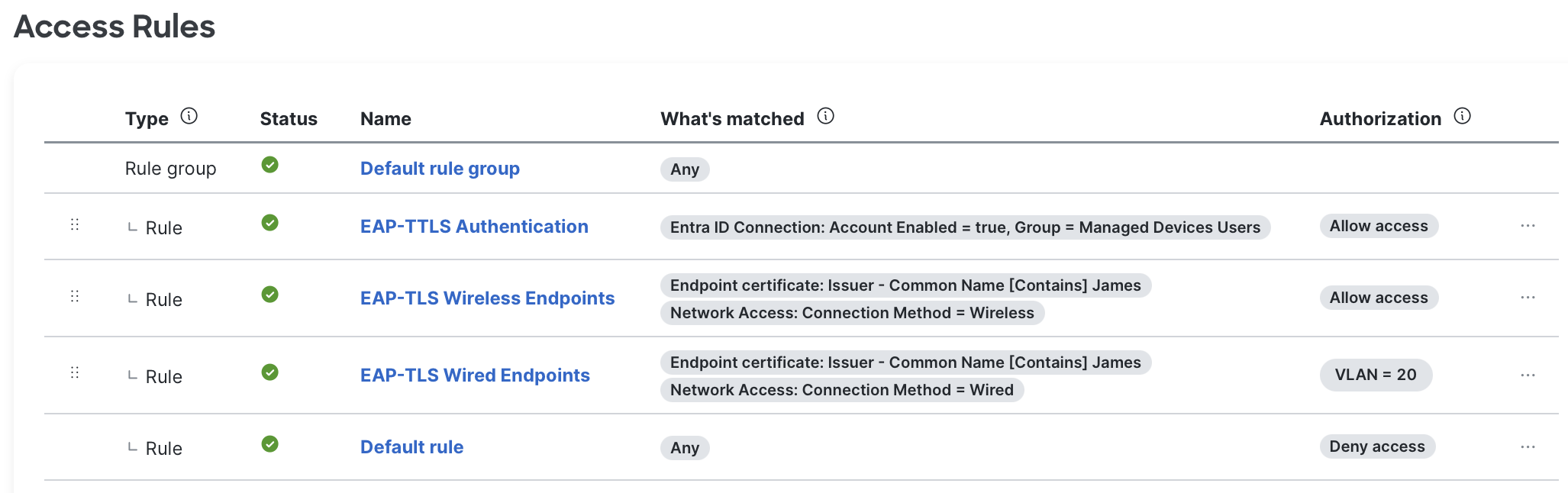Click the VLAN = 20 authorization tag
The height and width of the screenshot is (493, 1568).
tap(1375, 375)
